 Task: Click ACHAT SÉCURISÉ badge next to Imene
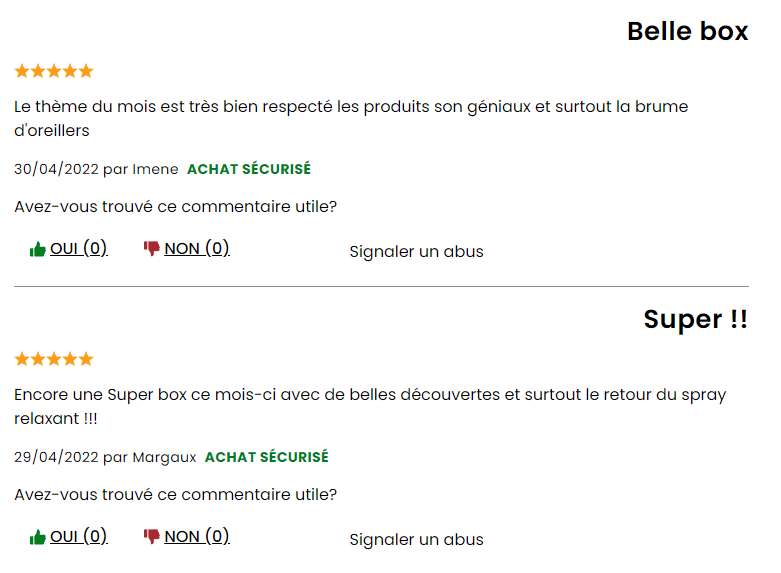pyautogui.click(x=249, y=169)
